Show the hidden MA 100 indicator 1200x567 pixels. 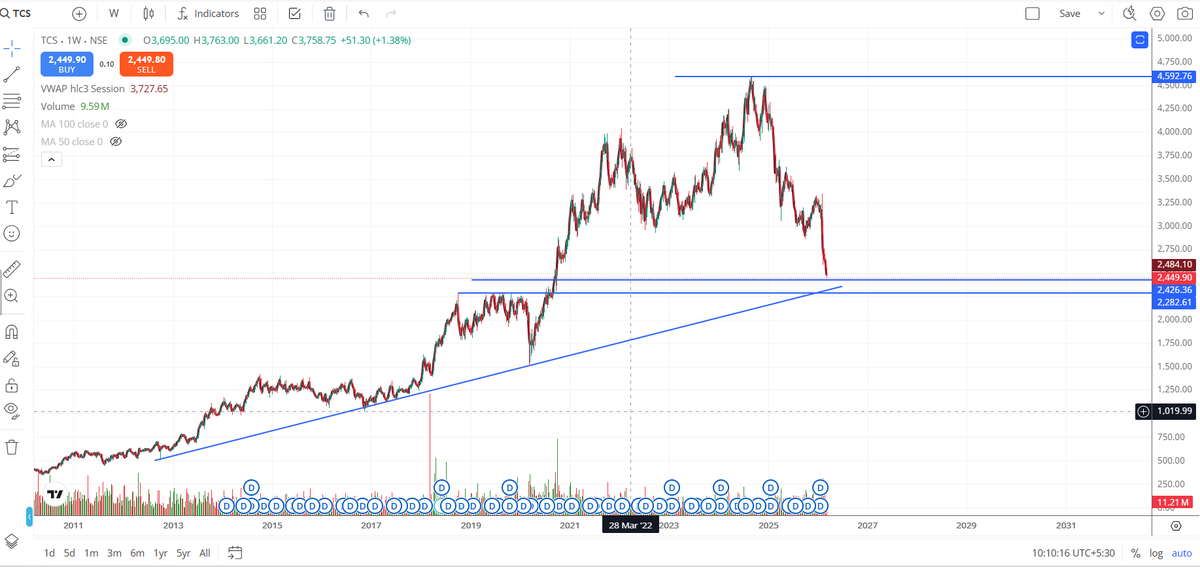tap(121, 123)
